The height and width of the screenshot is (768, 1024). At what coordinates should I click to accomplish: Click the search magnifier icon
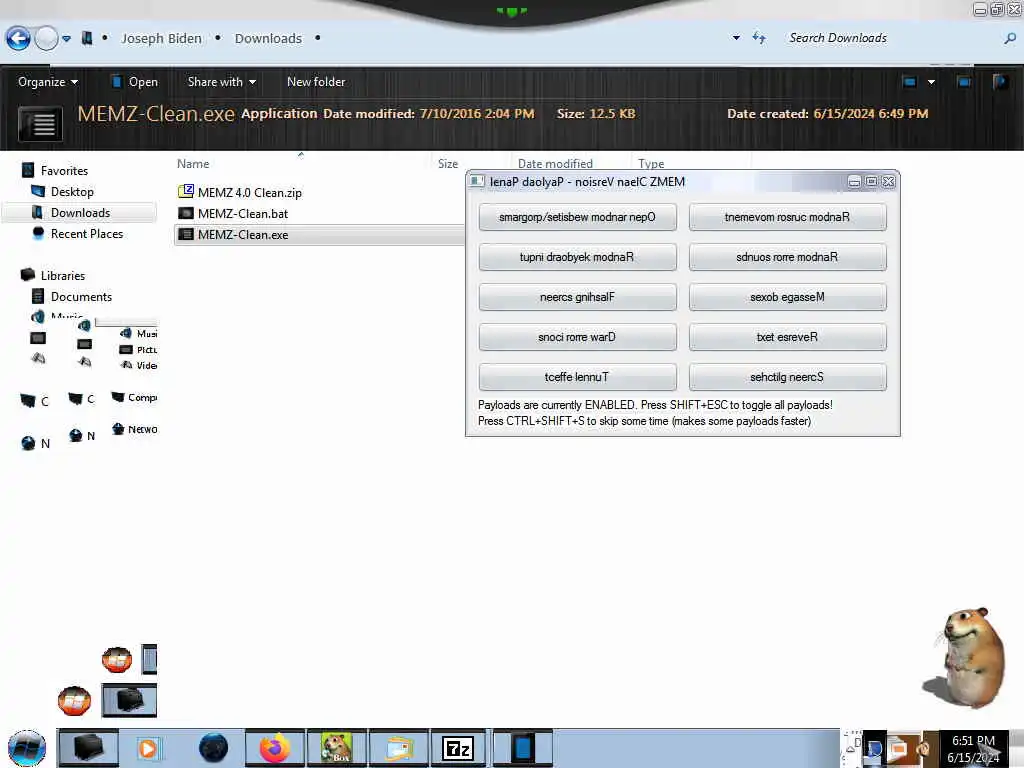(1010, 39)
